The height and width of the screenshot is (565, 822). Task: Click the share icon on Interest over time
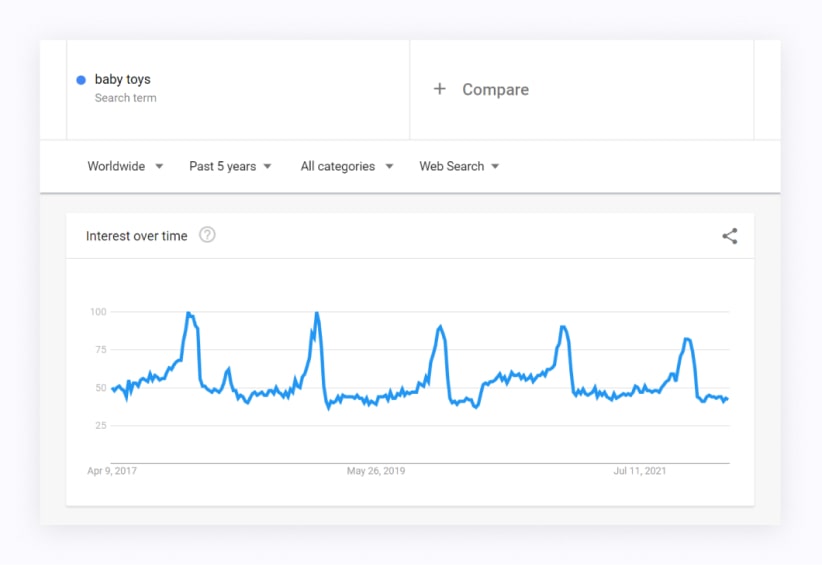pyautogui.click(x=729, y=236)
